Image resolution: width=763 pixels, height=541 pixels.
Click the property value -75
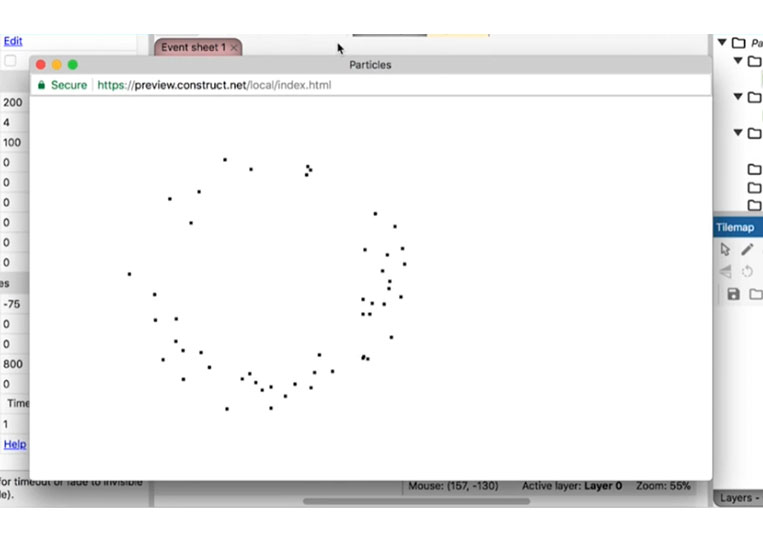tap(12, 304)
